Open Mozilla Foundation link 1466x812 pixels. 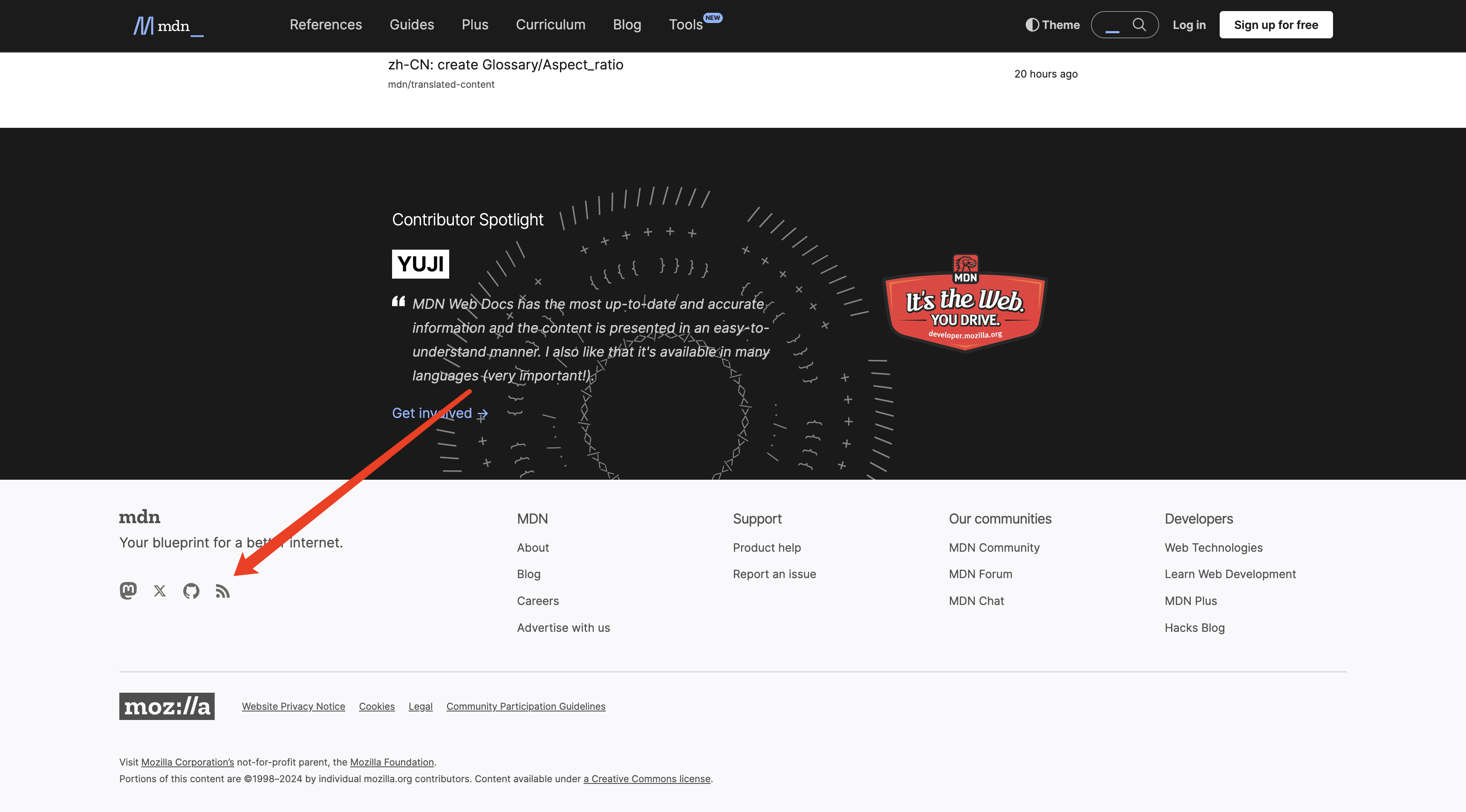pyautogui.click(x=392, y=762)
